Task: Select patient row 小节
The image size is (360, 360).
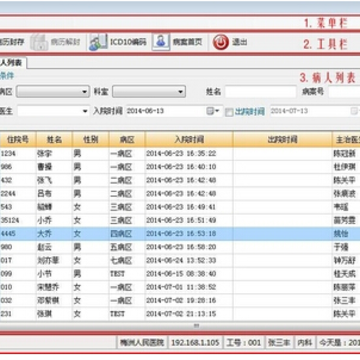Action: point(180,274)
